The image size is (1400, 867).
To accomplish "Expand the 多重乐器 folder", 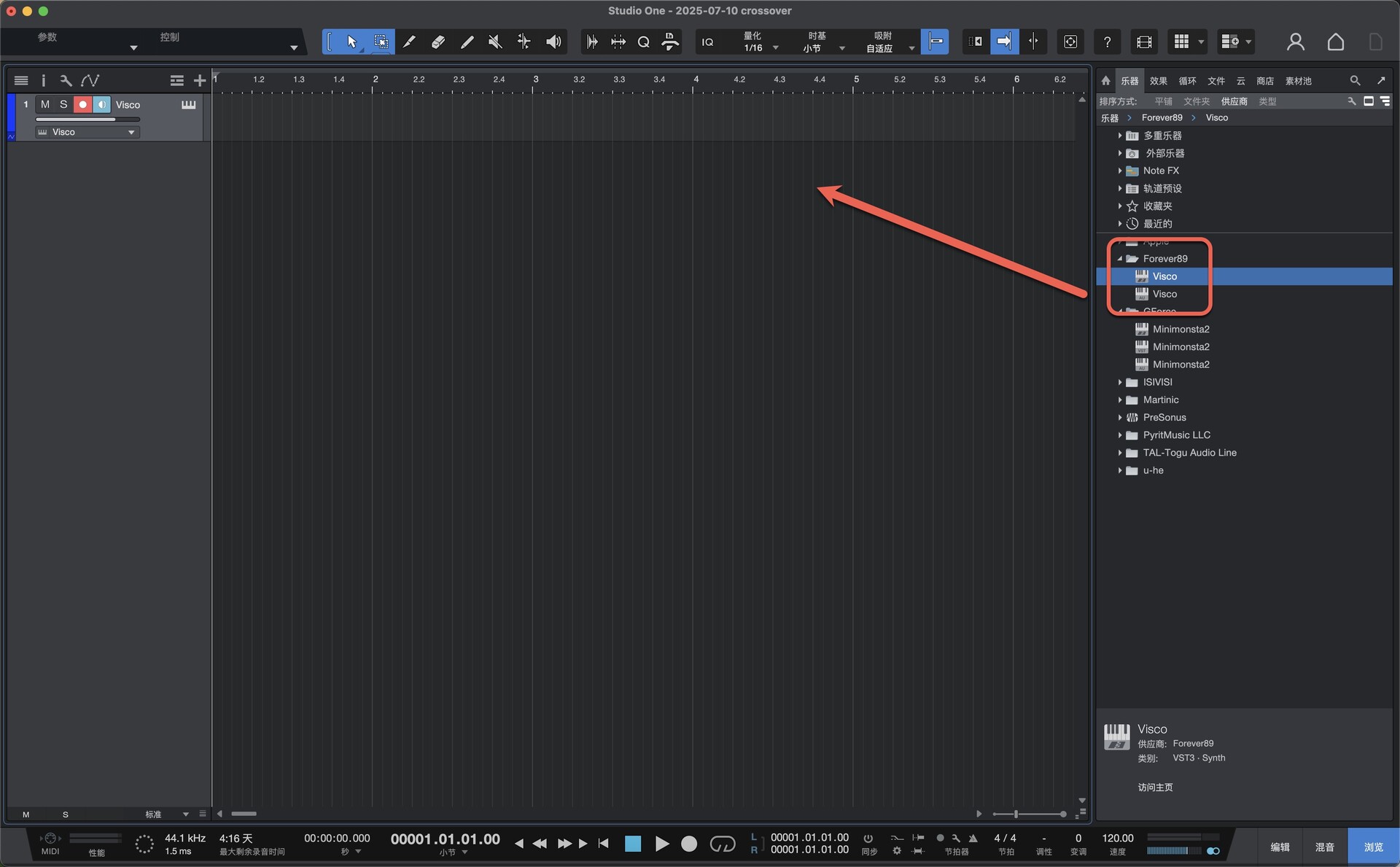I will click(x=1120, y=136).
